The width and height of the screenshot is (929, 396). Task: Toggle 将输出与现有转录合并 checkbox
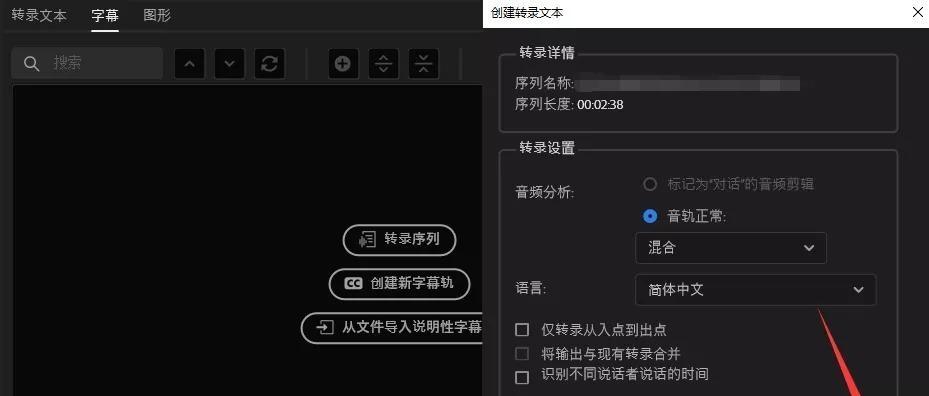(x=522, y=354)
